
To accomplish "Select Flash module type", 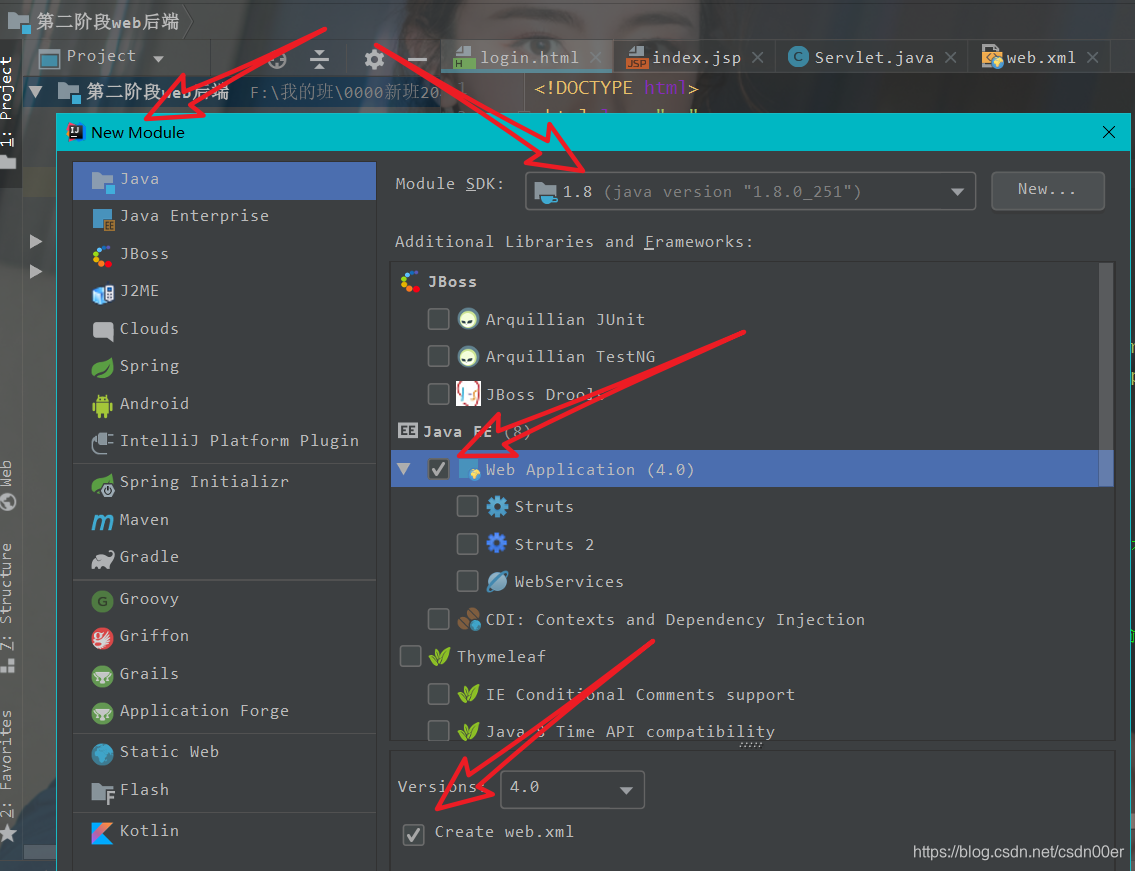I will click(x=224, y=790).
